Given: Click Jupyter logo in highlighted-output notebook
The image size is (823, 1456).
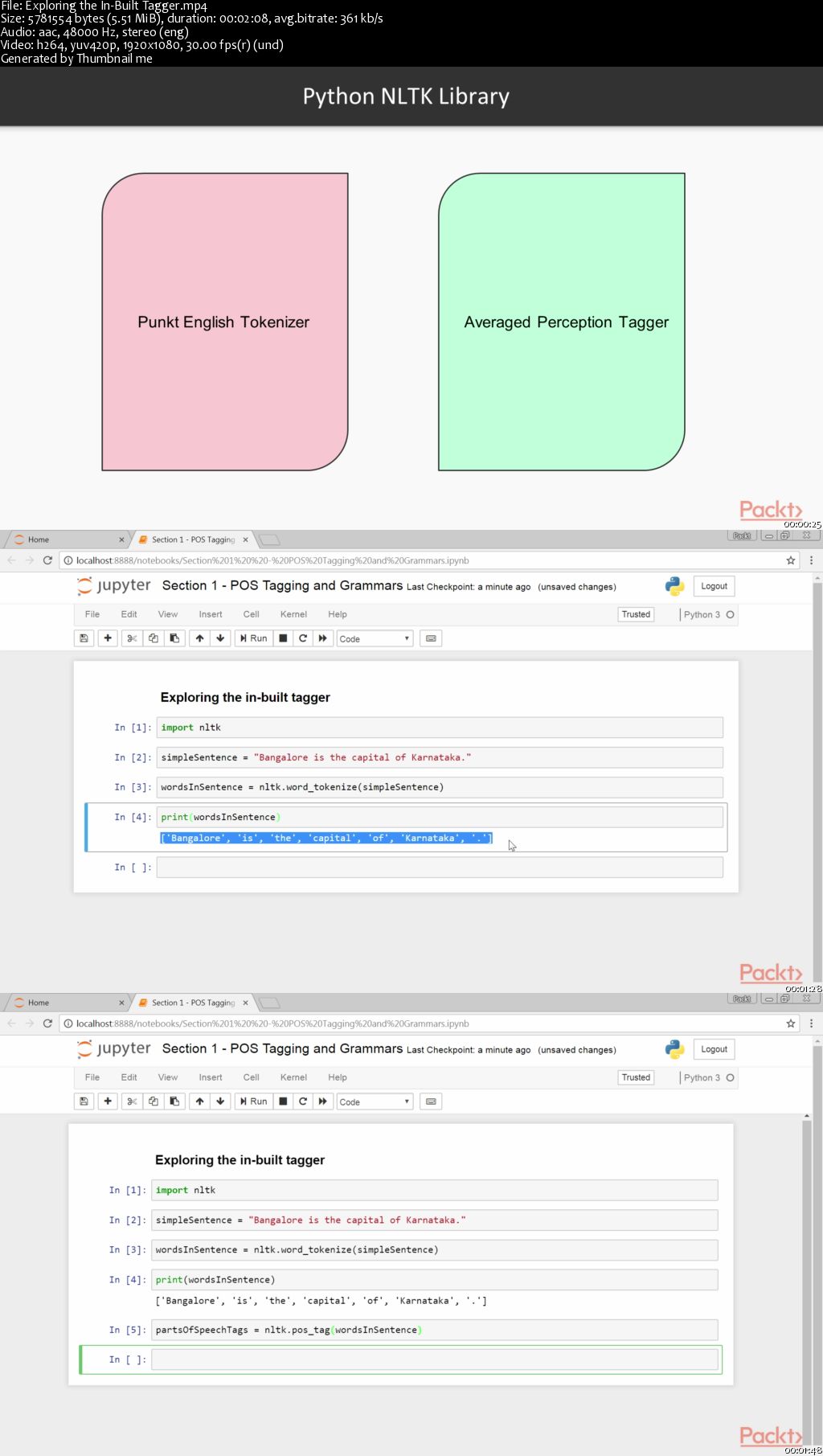Looking at the screenshot, I should coord(114,586).
